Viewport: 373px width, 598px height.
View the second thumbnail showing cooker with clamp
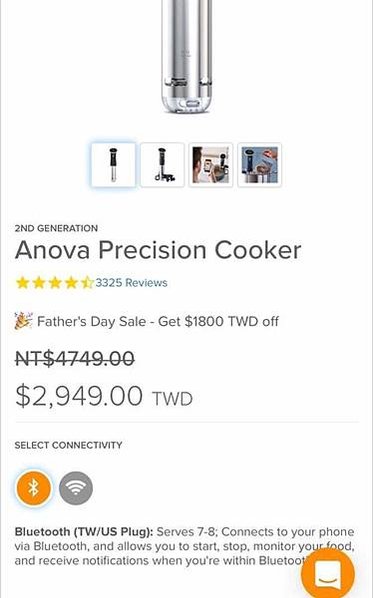coord(162,165)
